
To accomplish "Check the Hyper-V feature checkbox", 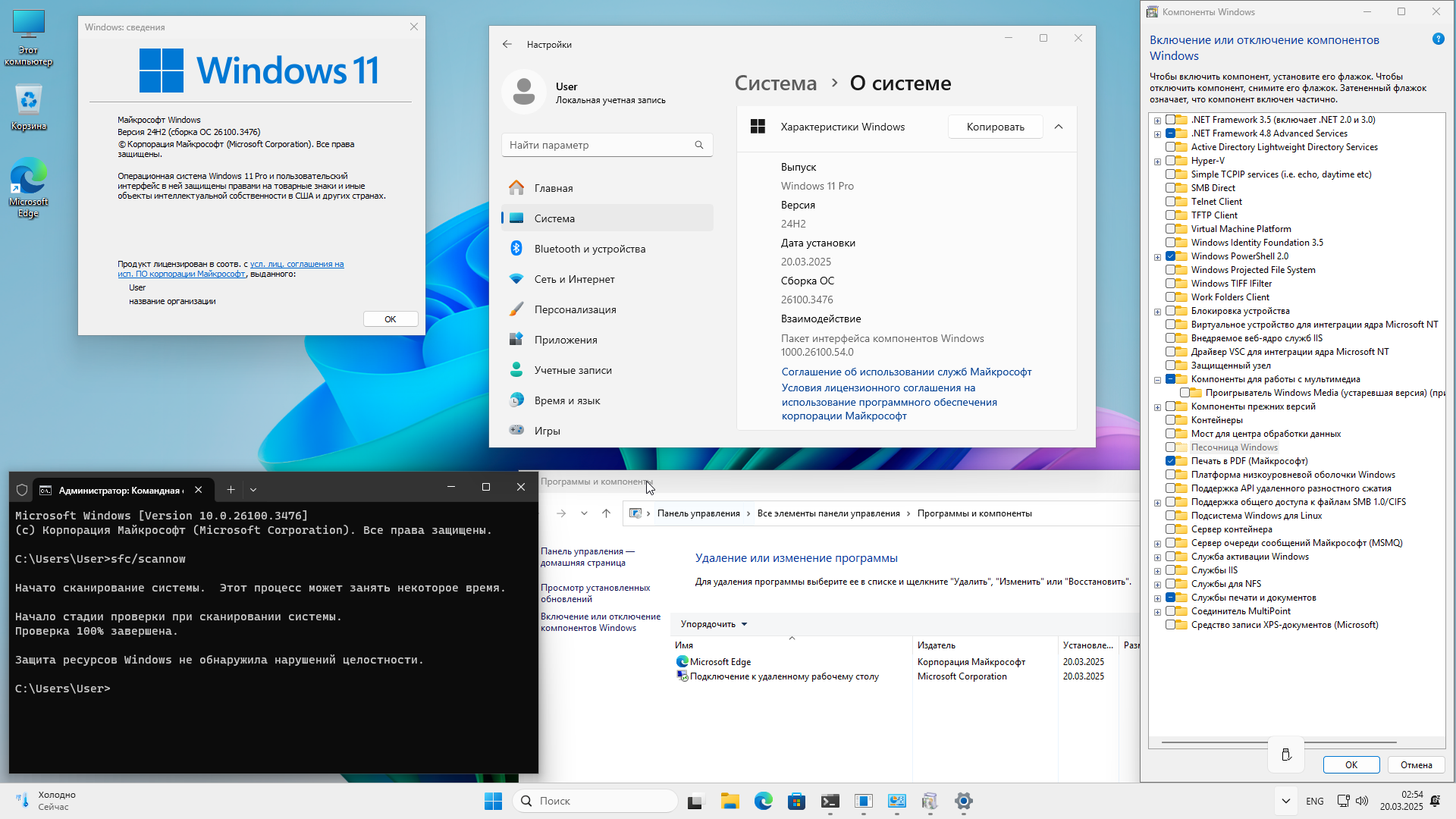I will (x=1171, y=161).
